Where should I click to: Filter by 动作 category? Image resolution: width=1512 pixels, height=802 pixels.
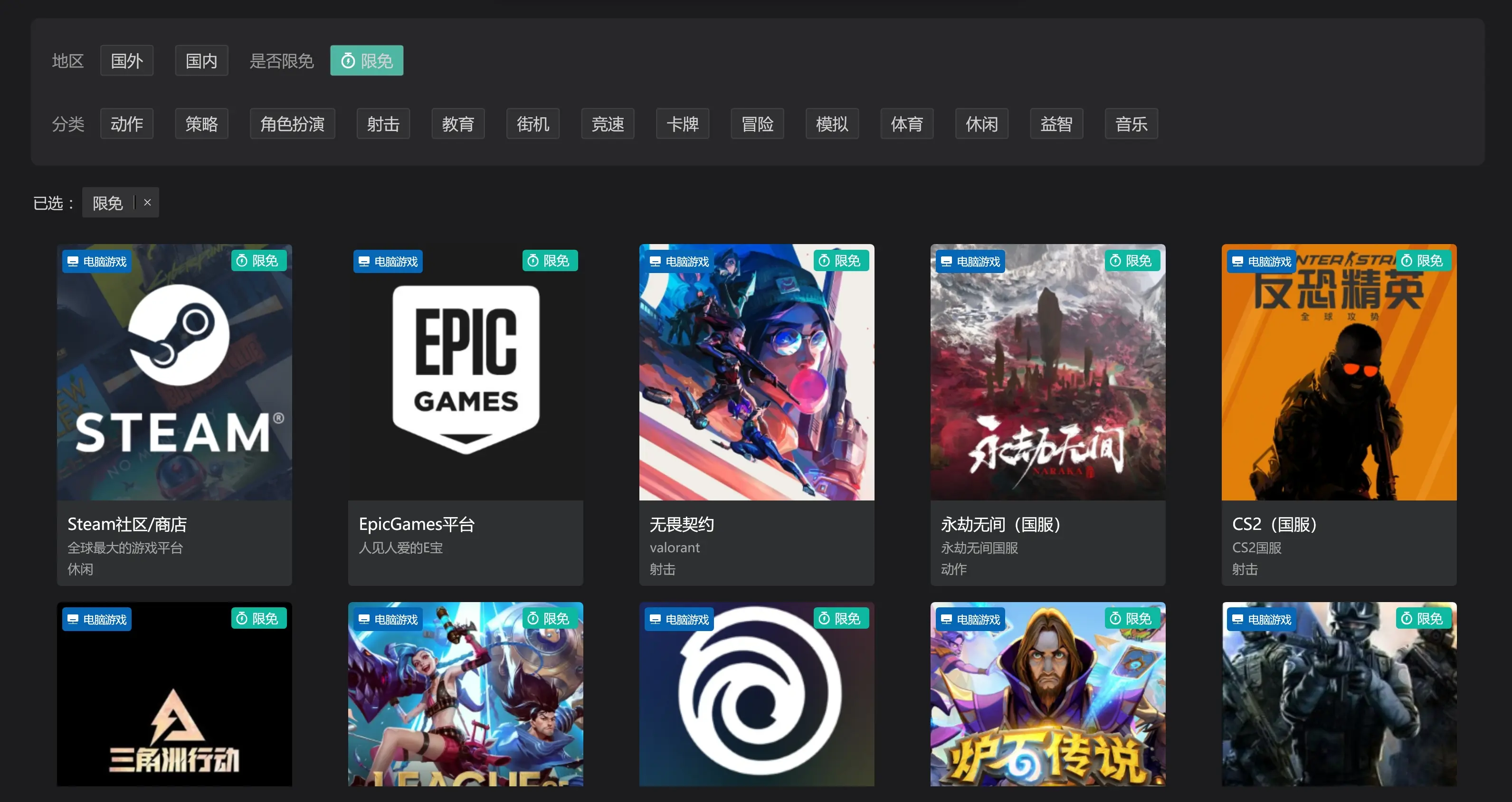[x=127, y=124]
